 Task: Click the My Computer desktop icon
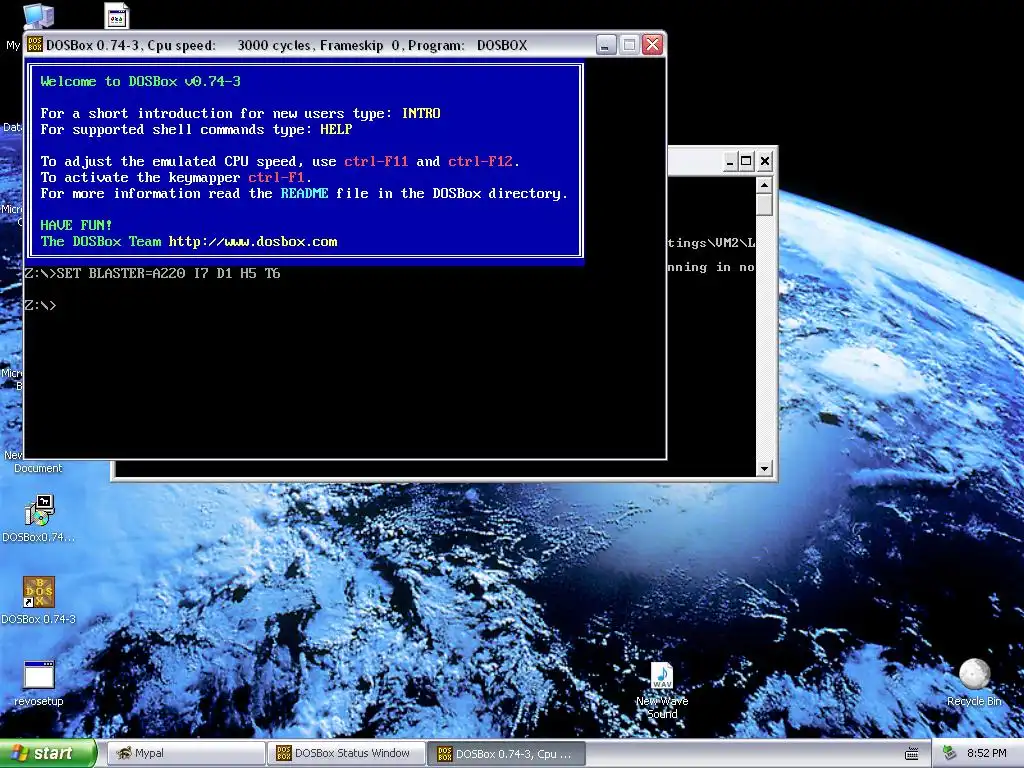pos(38,15)
